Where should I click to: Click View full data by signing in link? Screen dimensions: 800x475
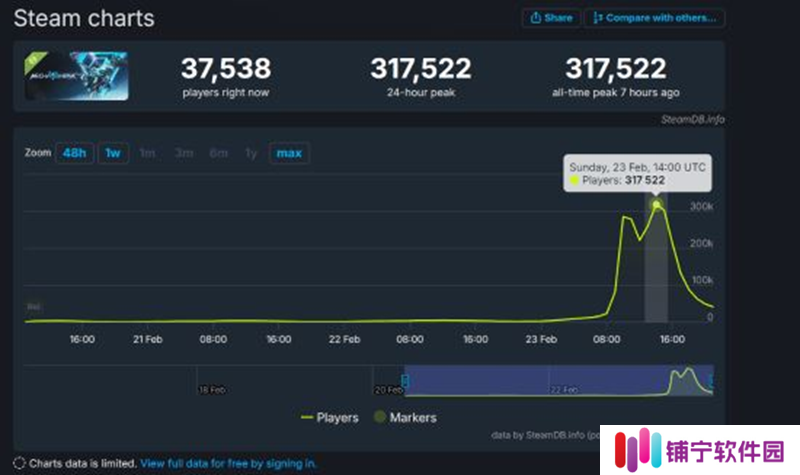228,463
